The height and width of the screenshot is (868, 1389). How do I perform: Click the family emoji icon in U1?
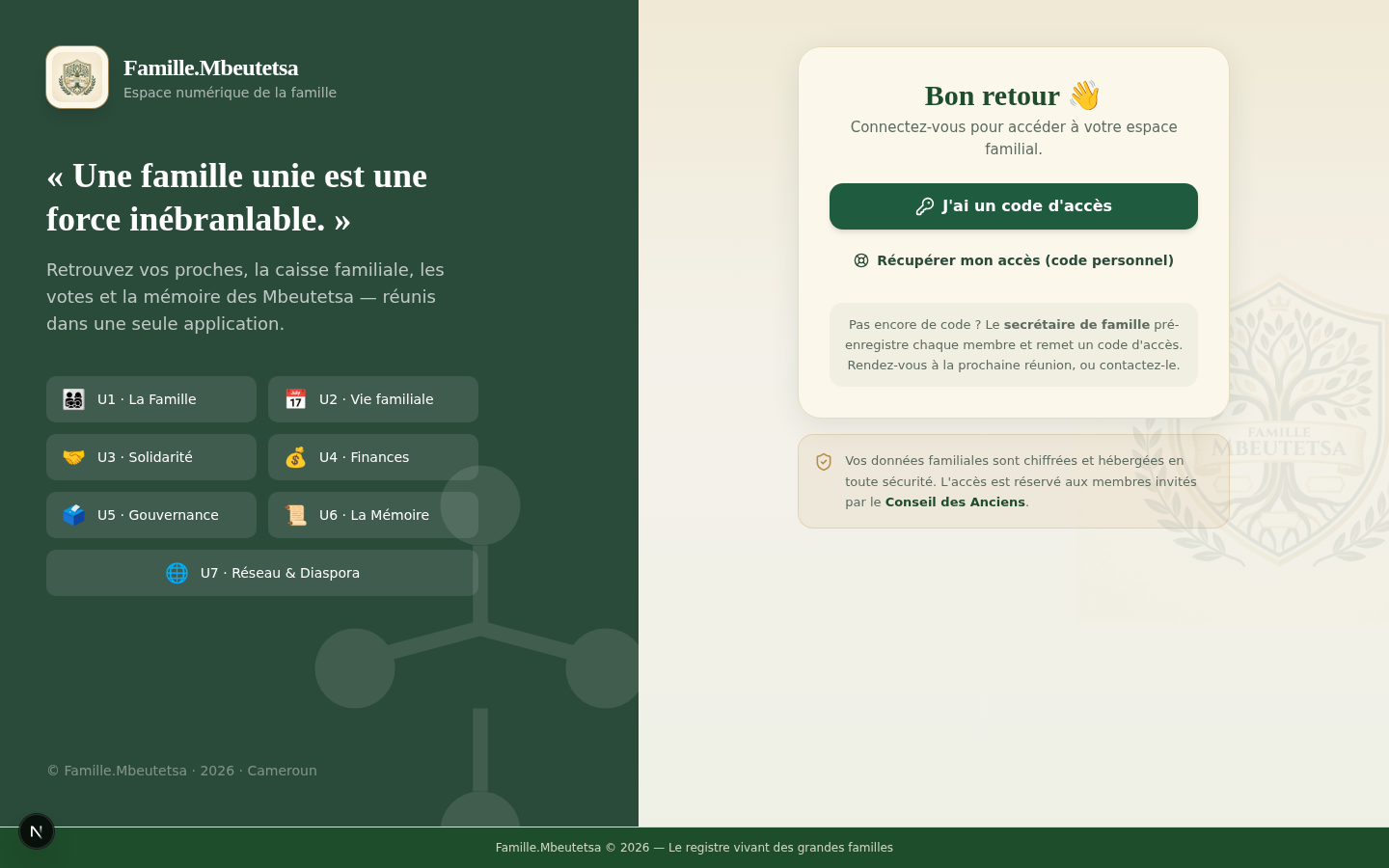pos(73,399)
